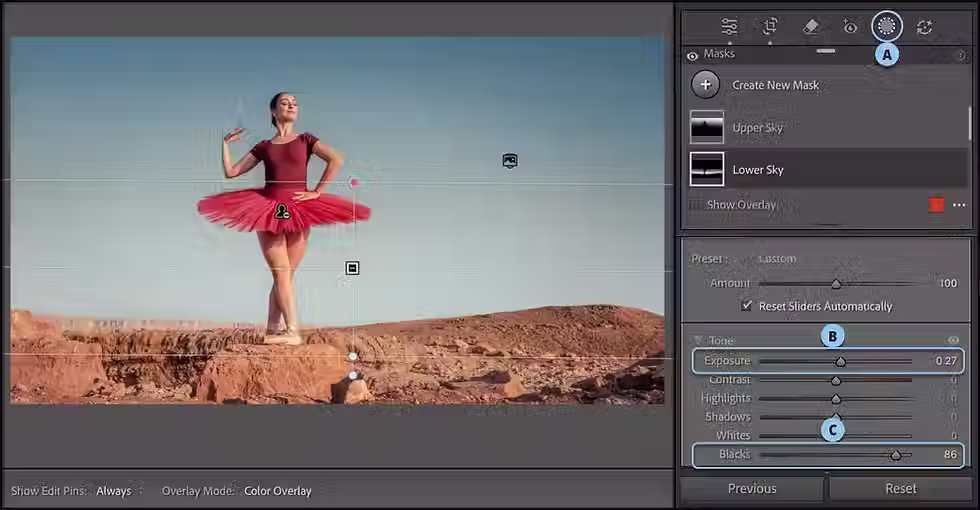
Task: Click the Highlights slider handle
Action: pos(836,399)
